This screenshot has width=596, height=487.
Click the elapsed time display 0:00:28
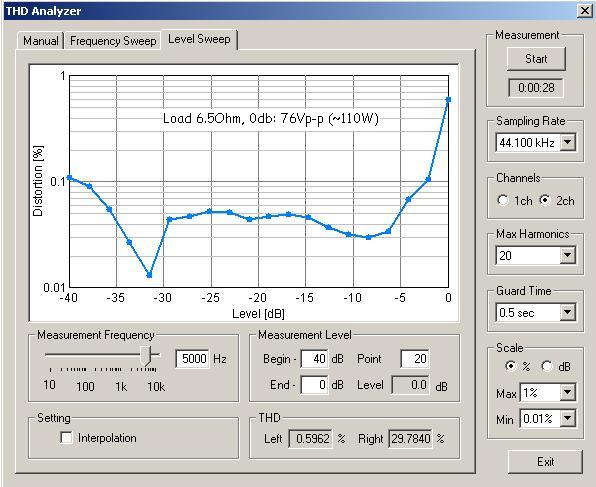(536, 88)
